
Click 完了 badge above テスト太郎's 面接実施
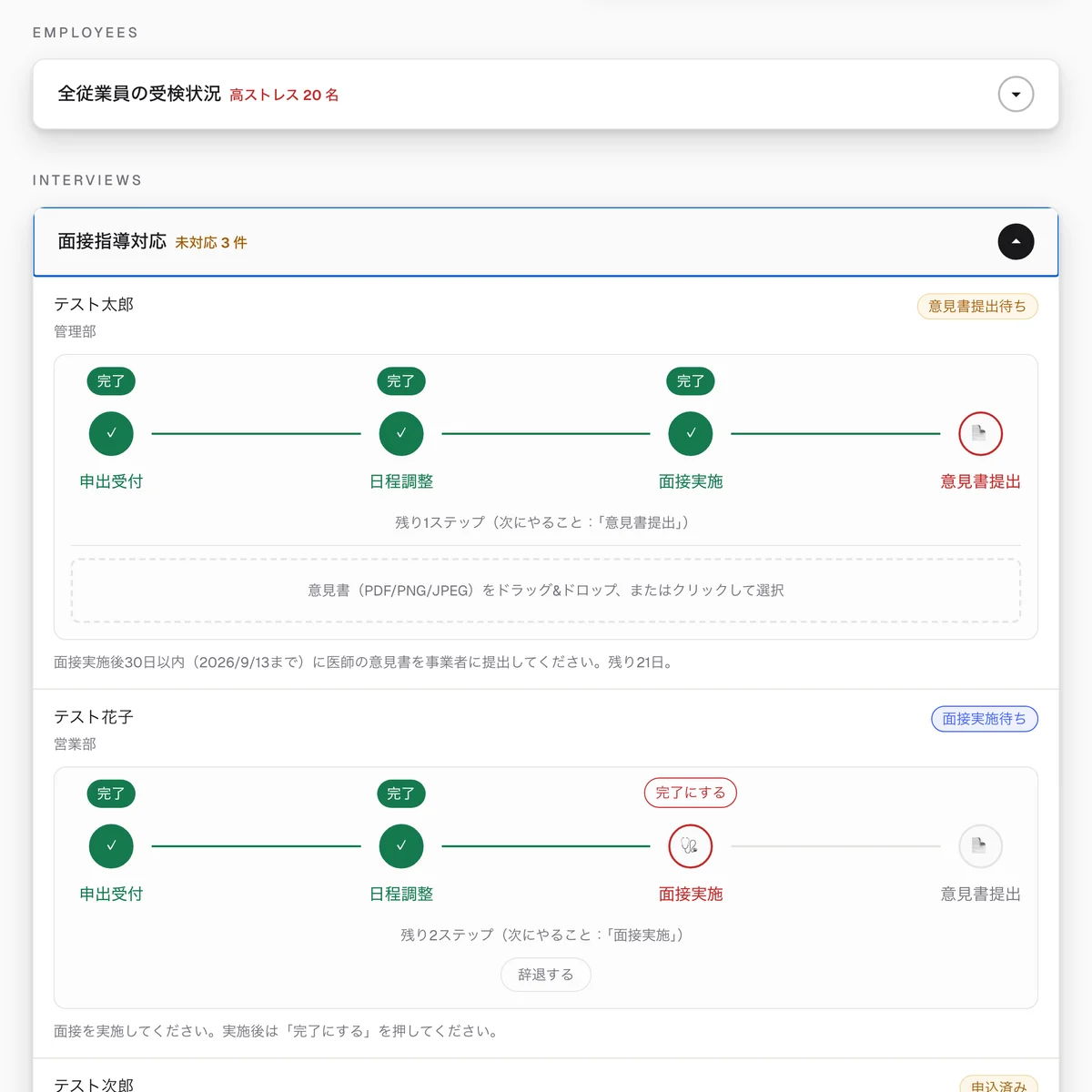(x=691, y=381)
